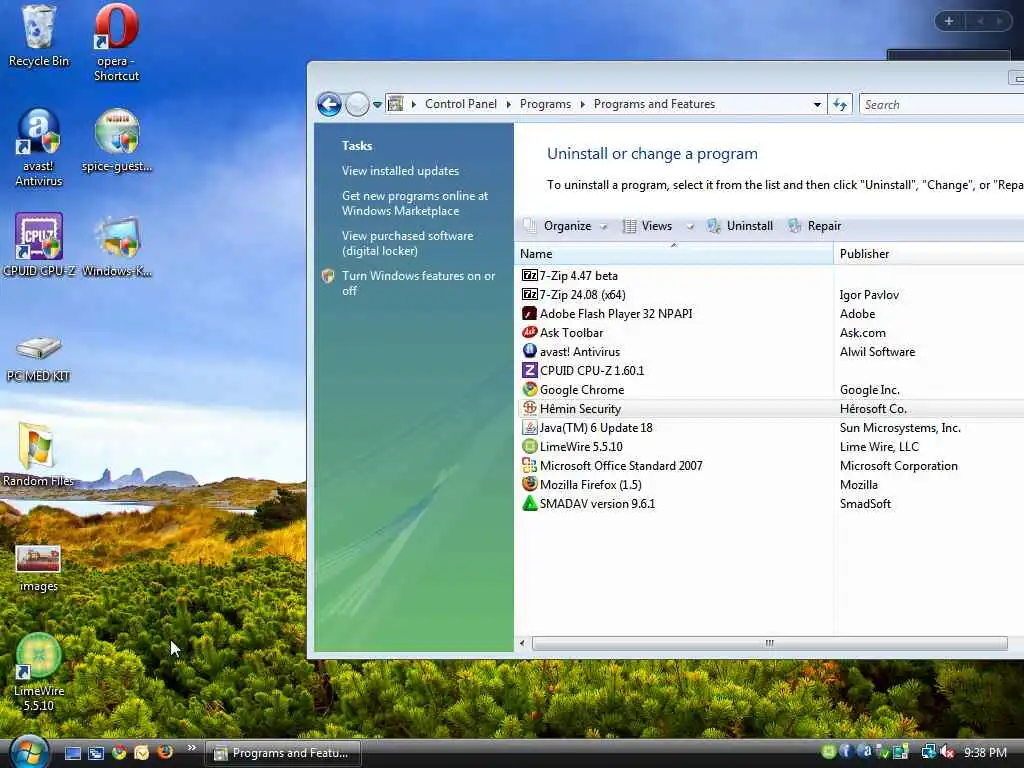Select the LimeWire 5.5.10 desktop shortcut
1024x768 pixels.
pos(39,673)
